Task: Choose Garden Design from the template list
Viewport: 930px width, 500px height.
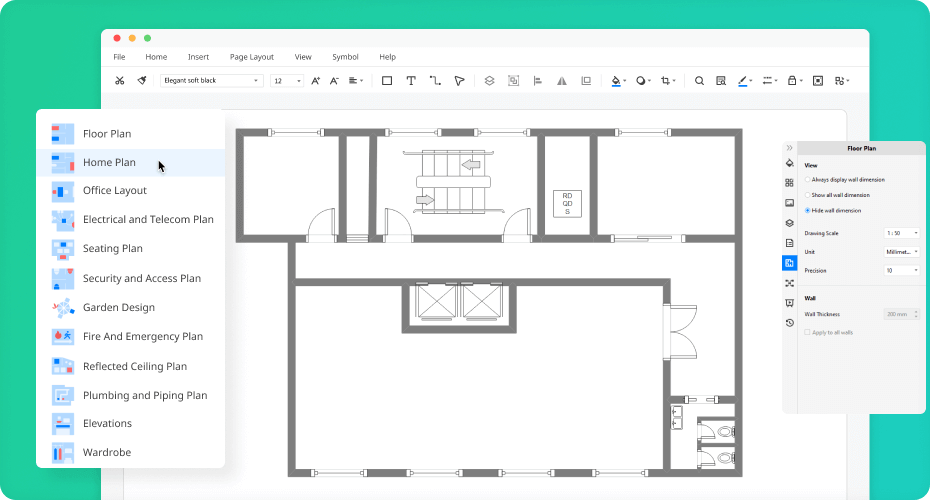Action: click(x=118, y=307)
